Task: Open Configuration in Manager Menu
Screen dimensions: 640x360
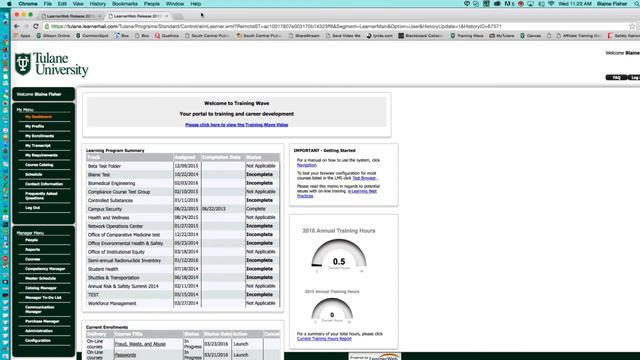Action: [x=38, y=340]
